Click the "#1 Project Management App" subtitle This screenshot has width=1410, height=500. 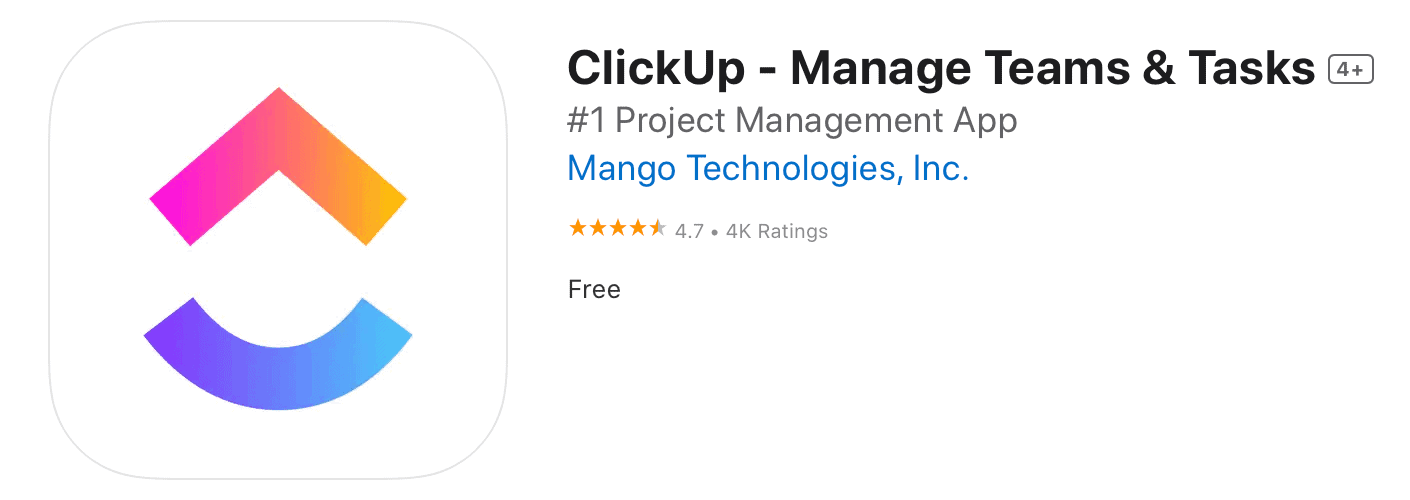tap(792, 121)
